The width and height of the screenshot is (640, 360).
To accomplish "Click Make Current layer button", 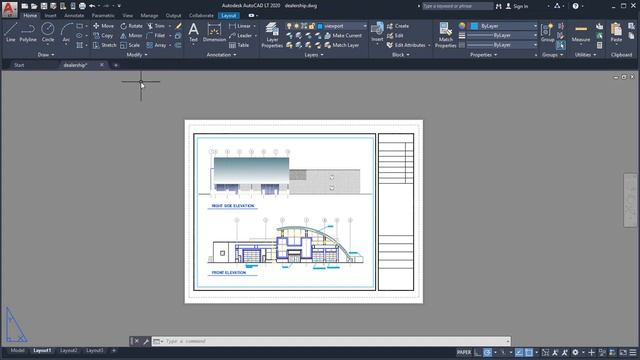I will click(343, 36).
